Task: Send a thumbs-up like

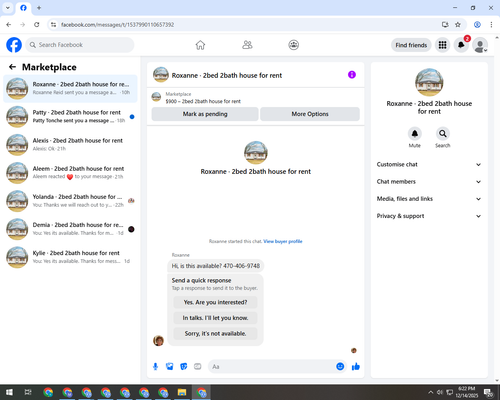Action: click(x=356, y=367)
